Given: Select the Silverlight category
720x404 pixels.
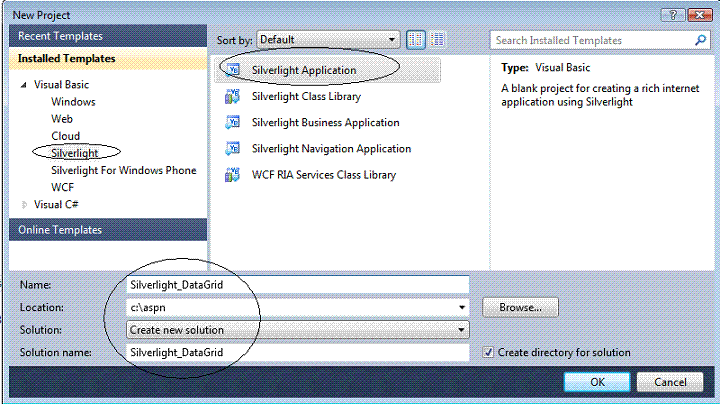Looking at the screenshot, I should [74, 153].
